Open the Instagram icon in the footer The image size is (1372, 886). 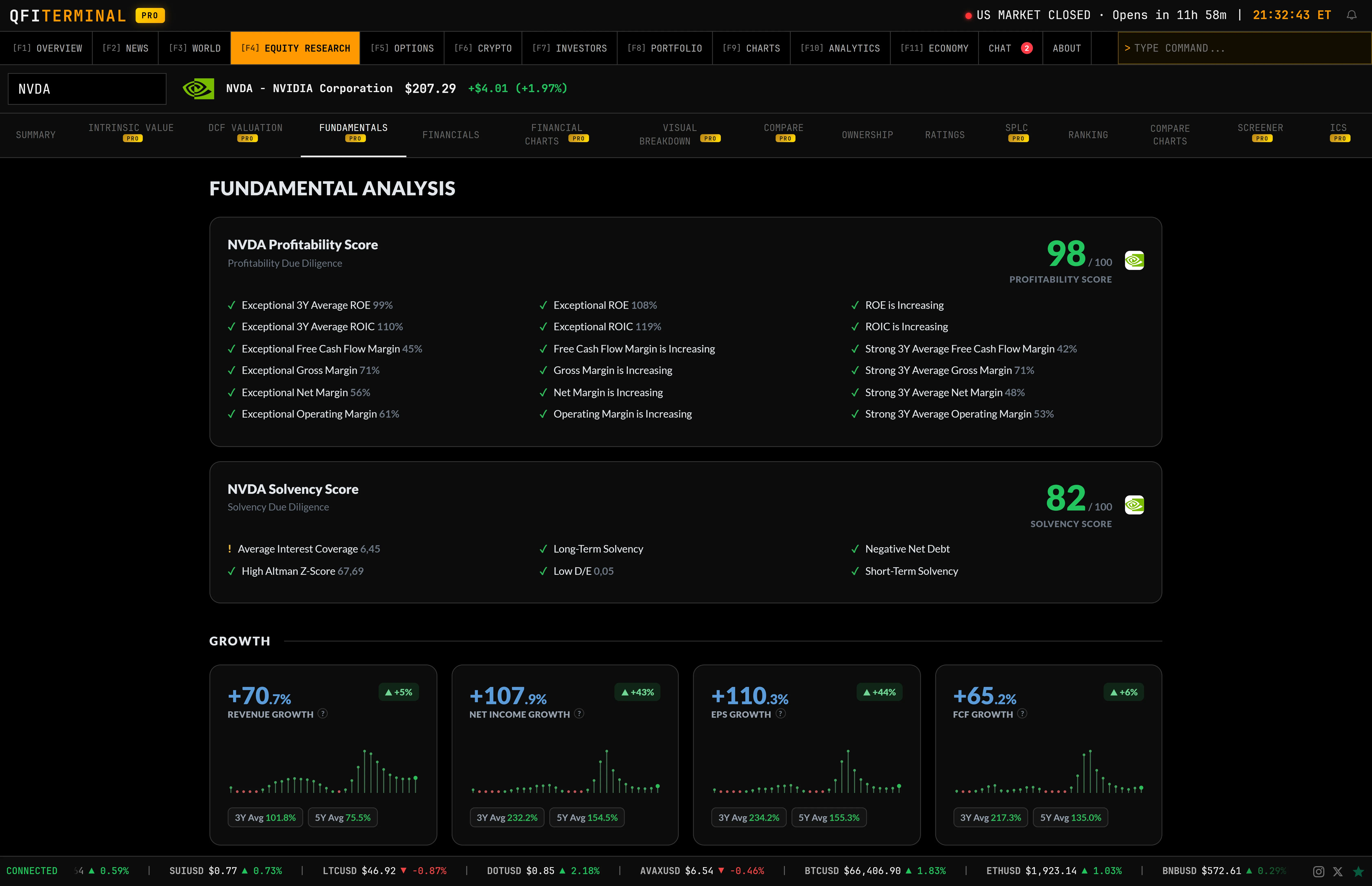pyautogui.click(x=1318, y=872)
